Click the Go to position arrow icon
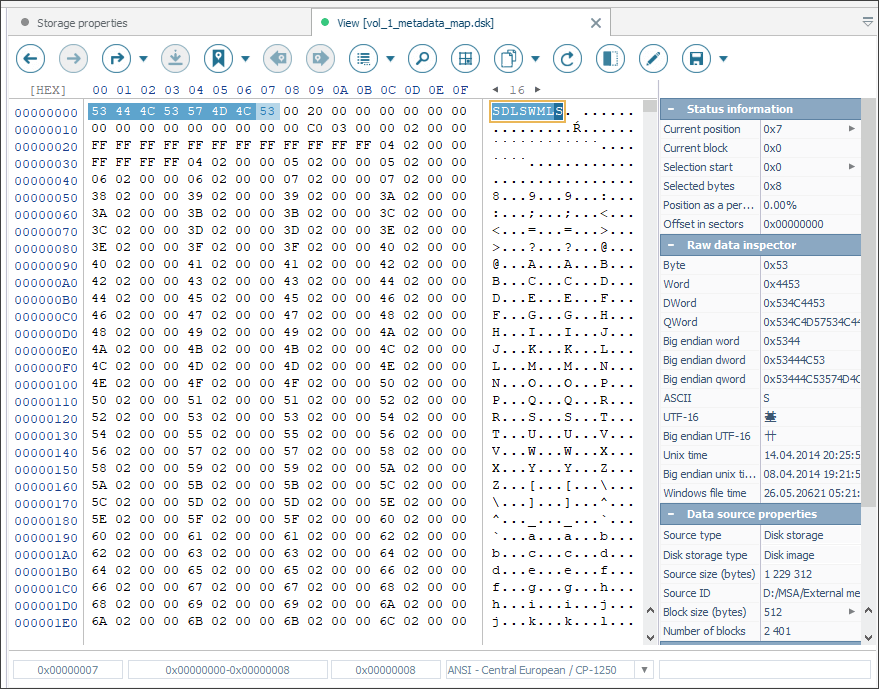Viewport: 879px width, 689px height. point(117,59)
